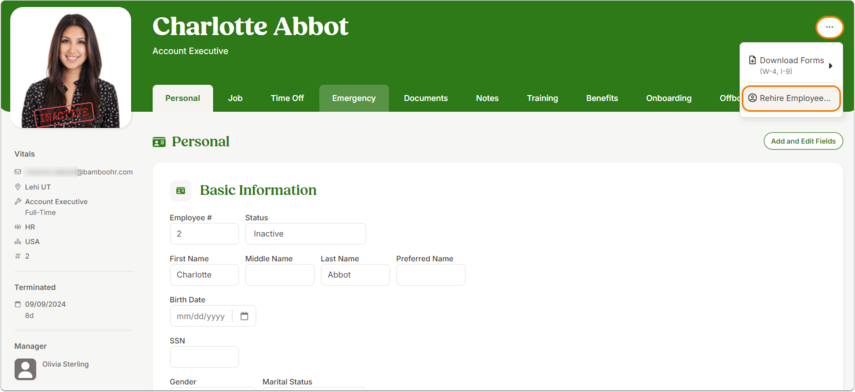Expand Download Forms submenu arrow
Viewport: 855px width, 392px height.
pos(830,66)
